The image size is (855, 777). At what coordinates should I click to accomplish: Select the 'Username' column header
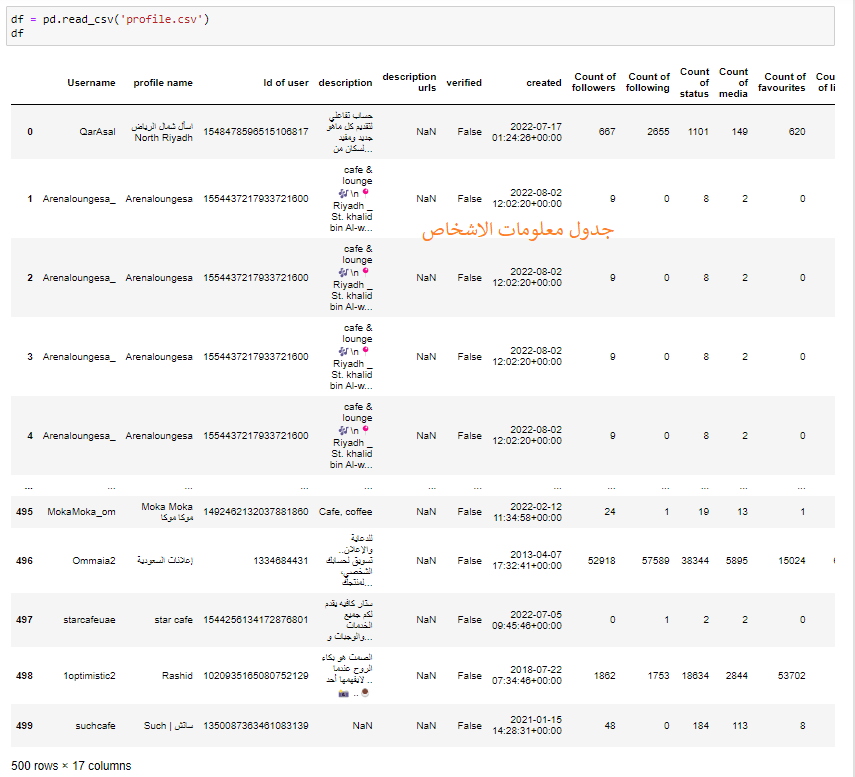pos(92,83)
